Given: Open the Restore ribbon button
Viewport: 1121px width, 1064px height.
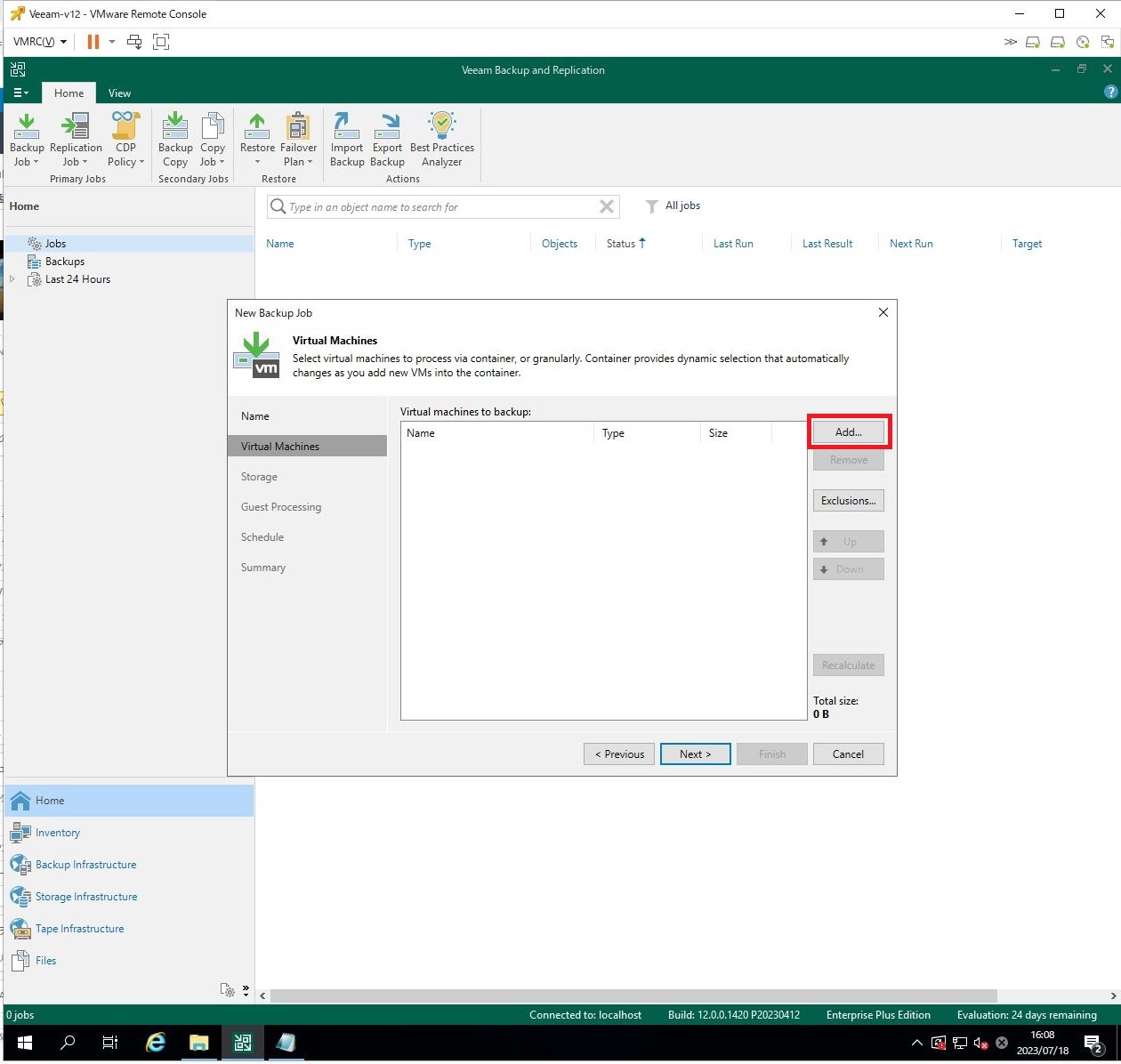Looking at the screenshot, I should pyautogui.click(x=257, y=140).
